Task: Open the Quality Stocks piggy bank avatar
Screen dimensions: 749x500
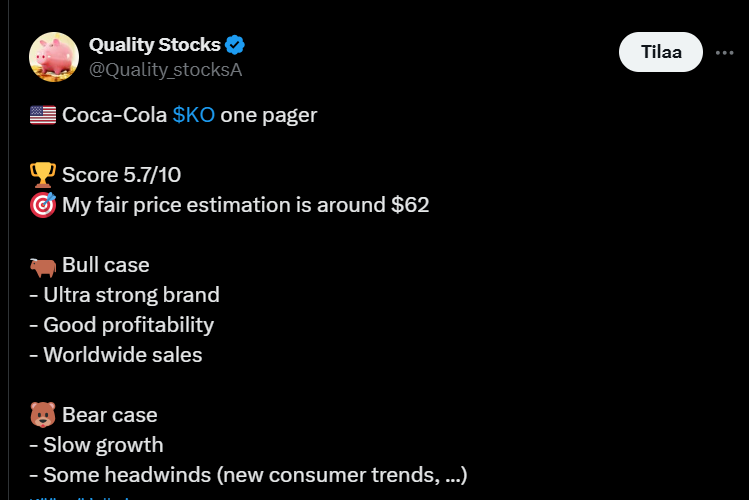Action: 53,57
